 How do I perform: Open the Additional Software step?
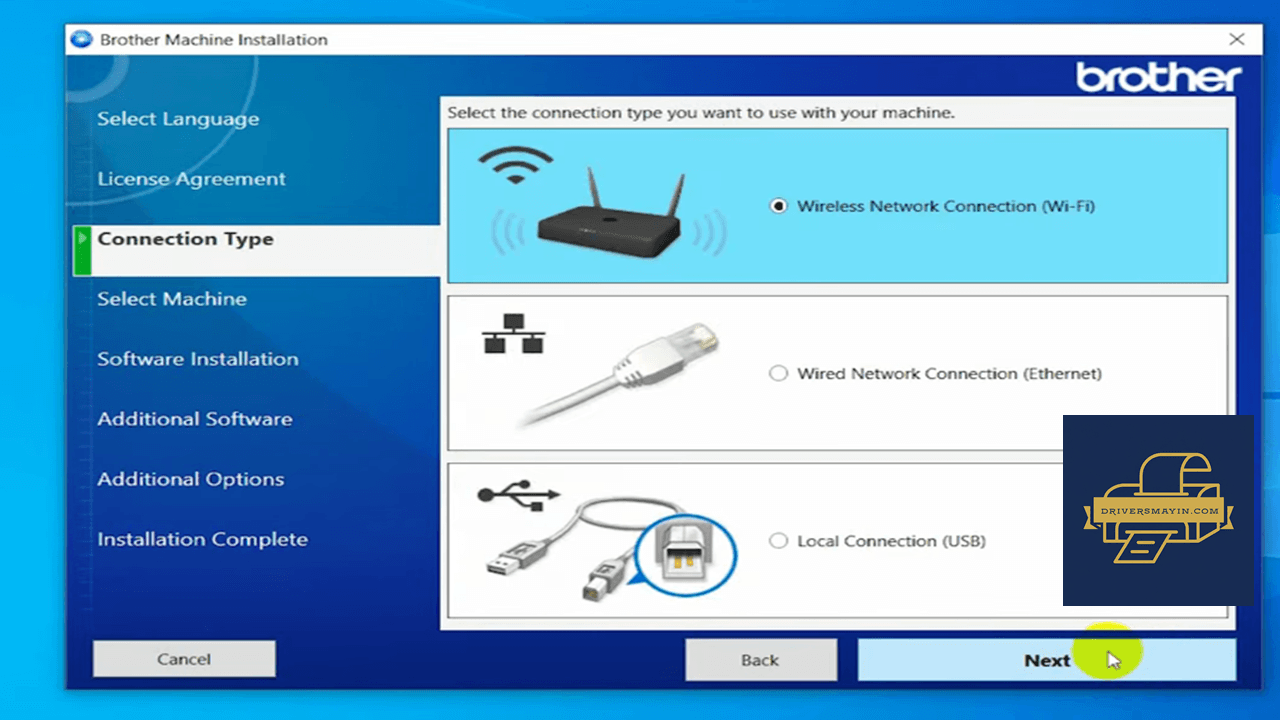point(195,419)
